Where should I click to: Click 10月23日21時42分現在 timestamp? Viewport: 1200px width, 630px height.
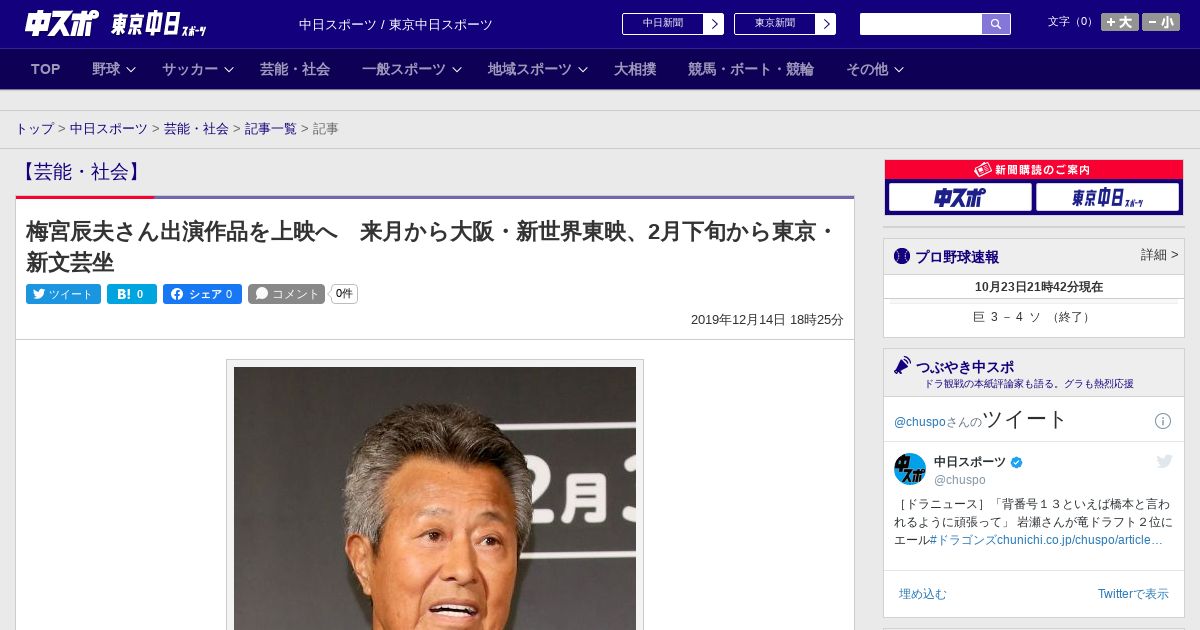tap(1039, 287)
